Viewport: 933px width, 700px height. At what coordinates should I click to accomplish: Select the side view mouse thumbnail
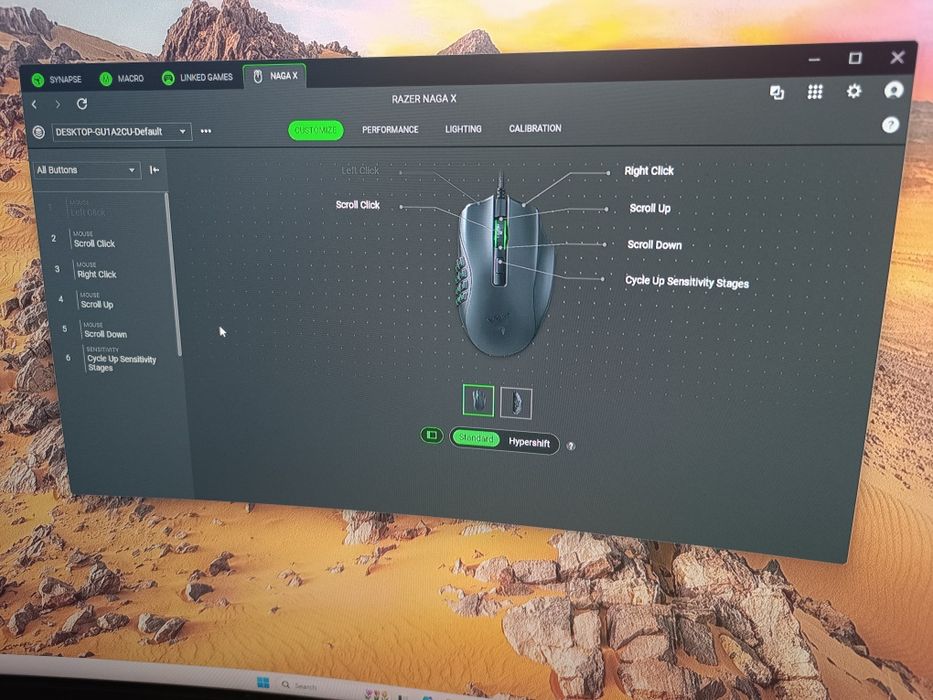(x=516, y=403)
